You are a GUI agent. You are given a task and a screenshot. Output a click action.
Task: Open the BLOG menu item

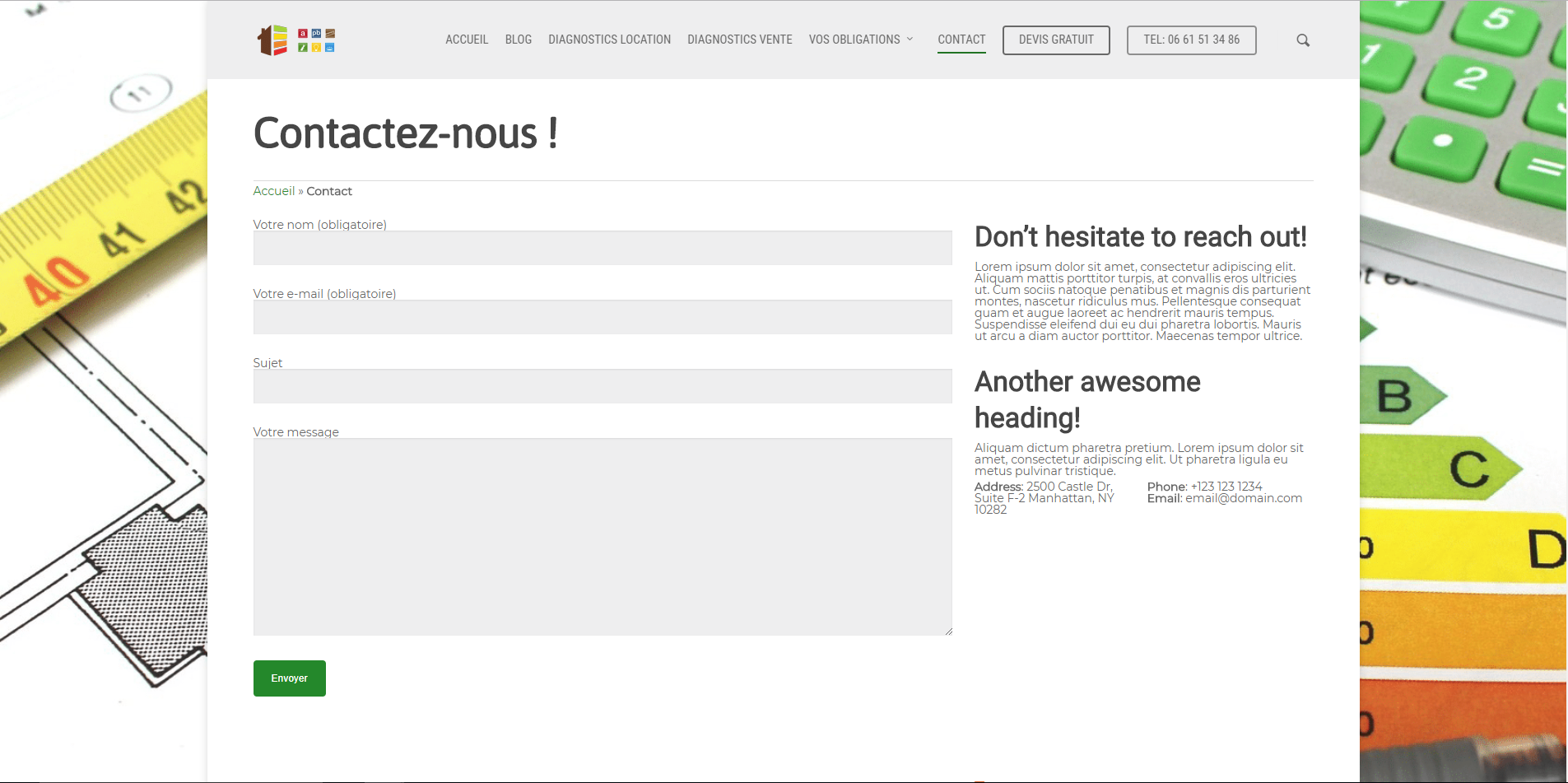click(518, 40)
